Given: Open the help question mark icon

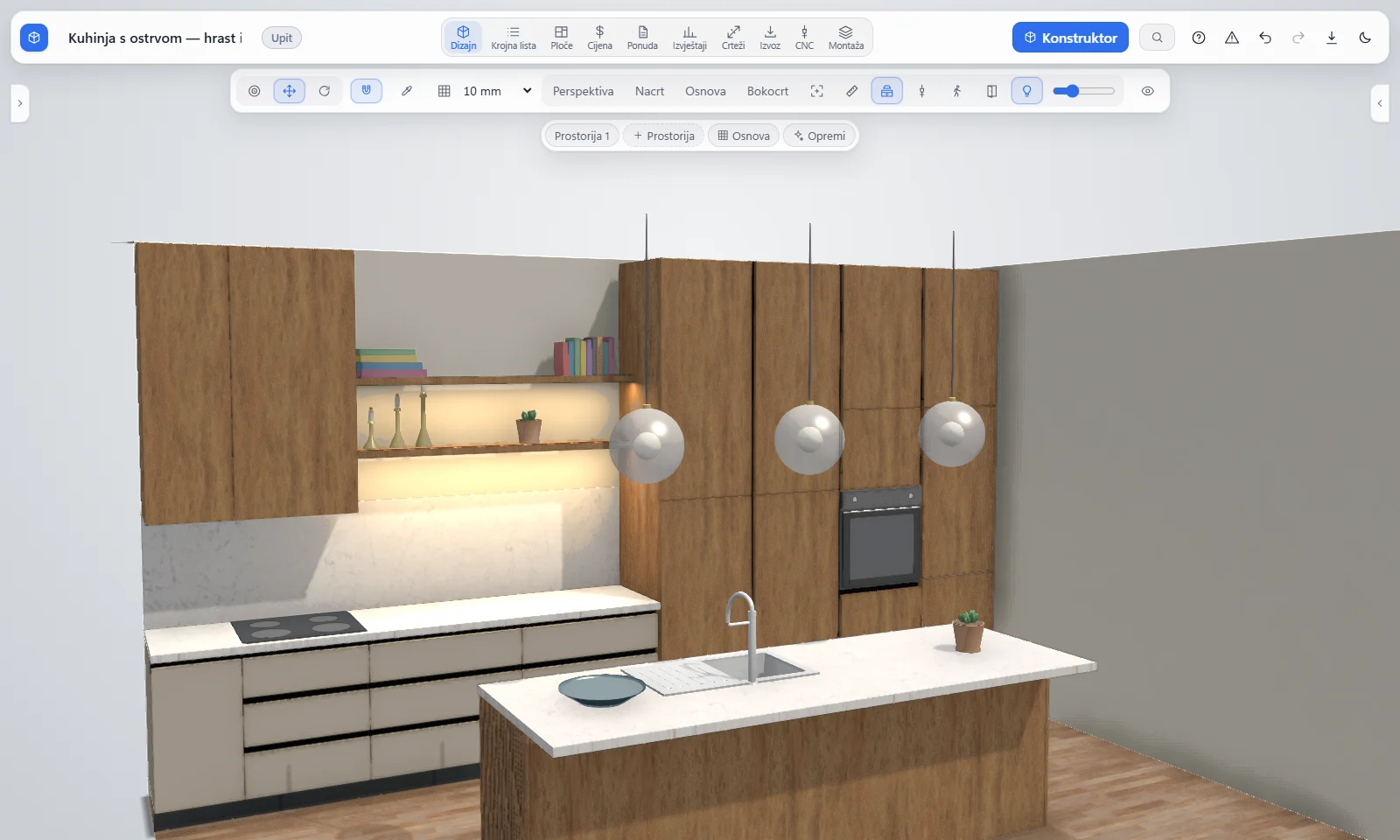Looking at the screenshot, I should point(1199,38).
